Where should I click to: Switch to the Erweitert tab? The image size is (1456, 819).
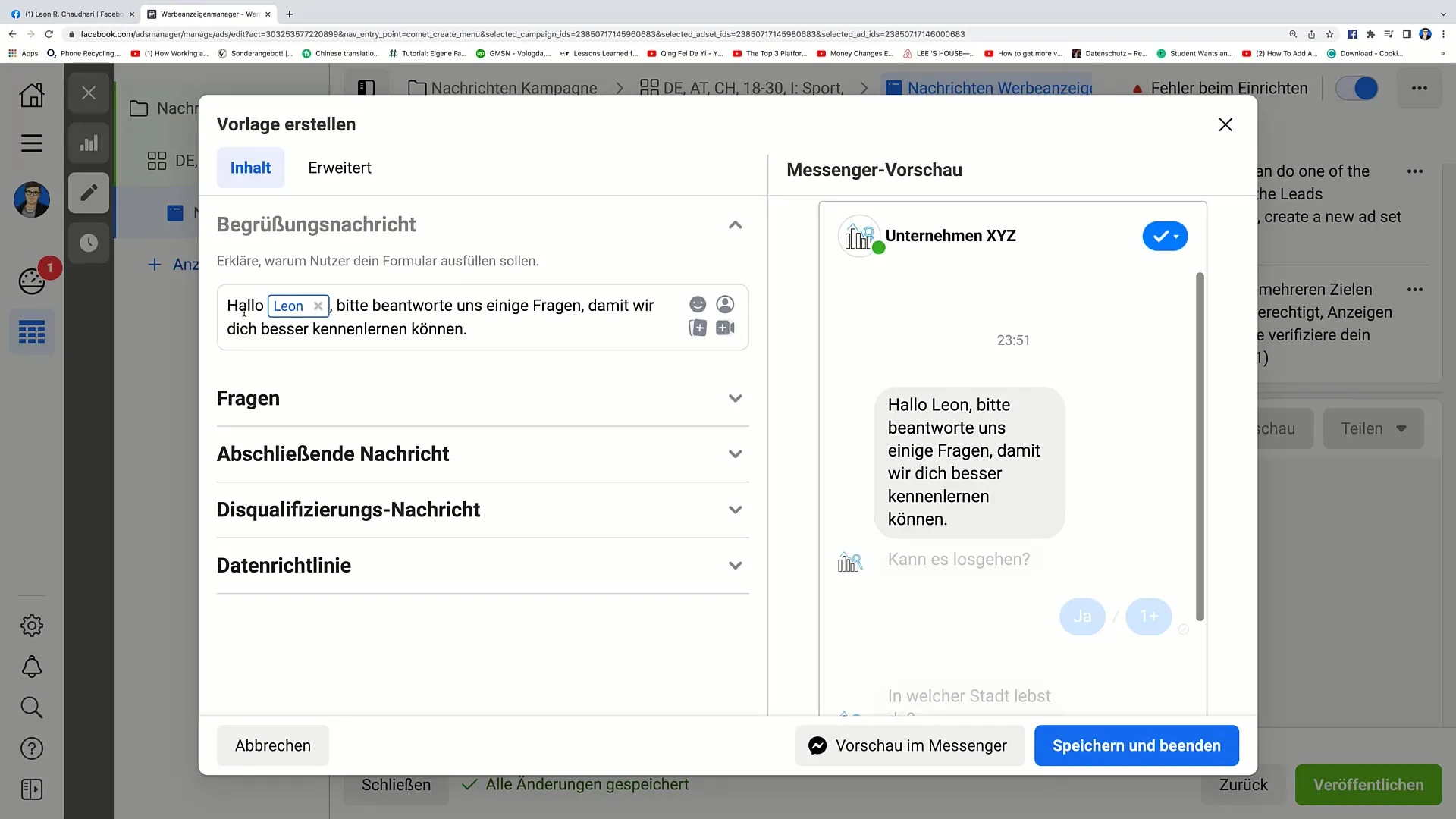pyautogui.click(x=340, y=168)
